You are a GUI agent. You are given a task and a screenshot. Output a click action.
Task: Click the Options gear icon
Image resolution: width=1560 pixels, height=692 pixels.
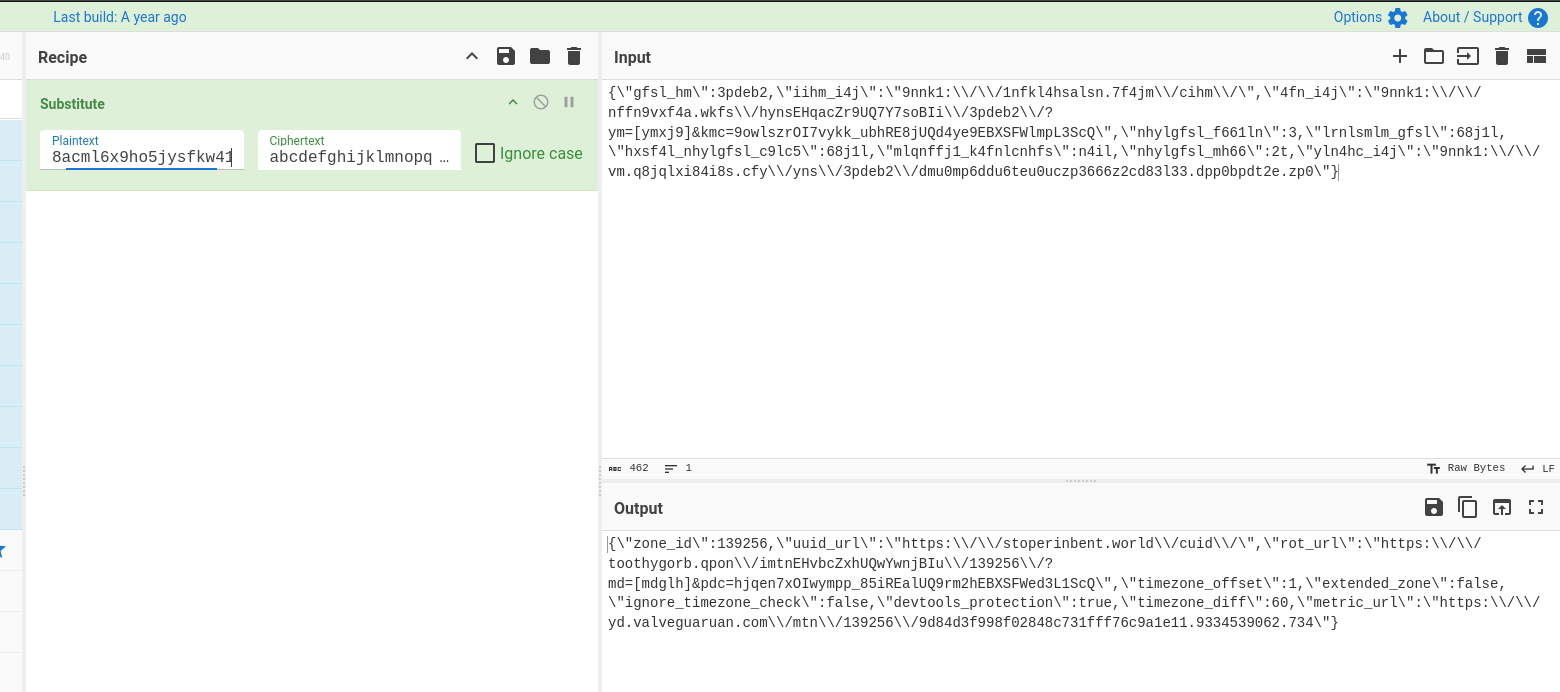pyautogui.click(x=1398, y=18)
